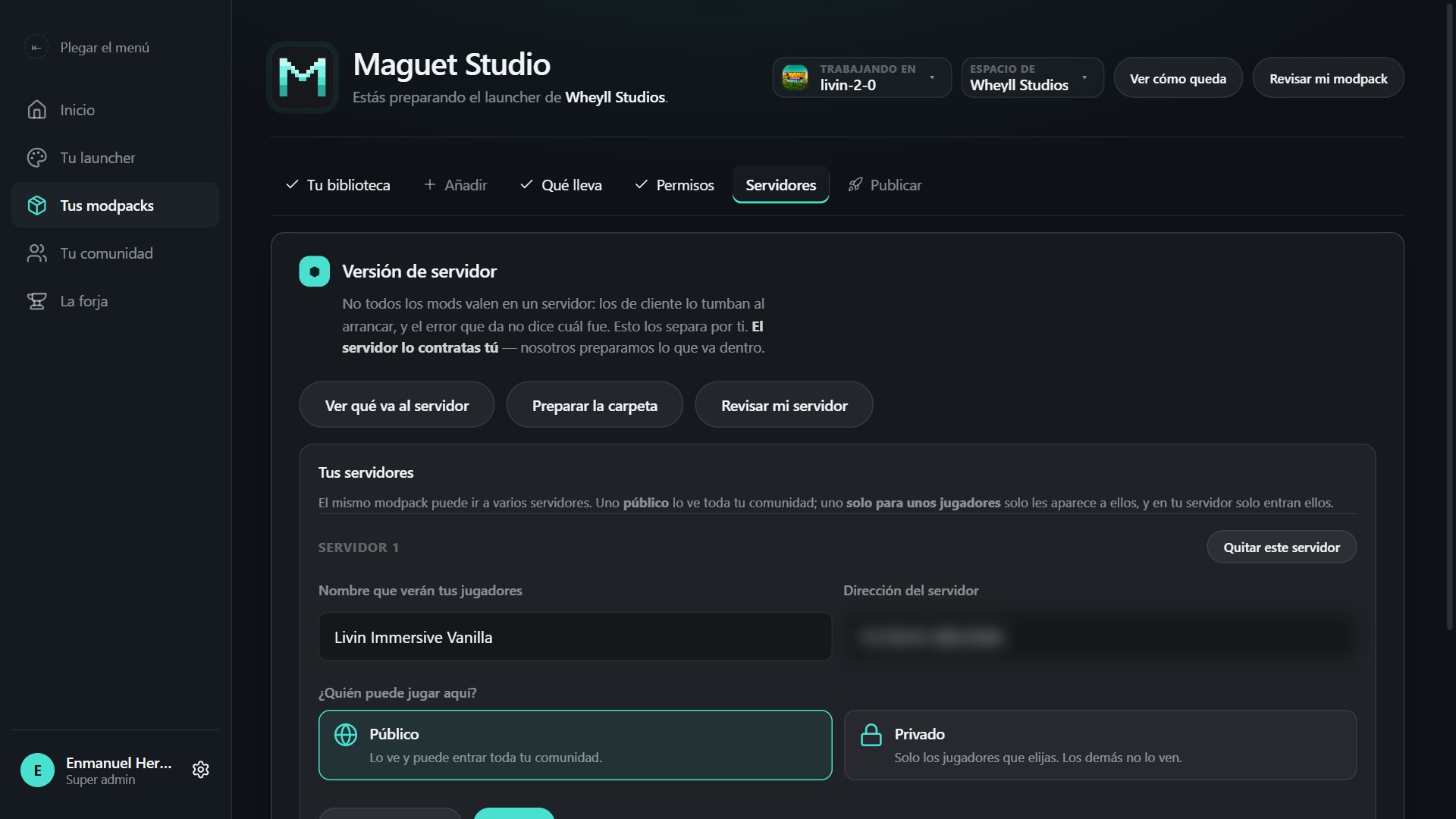
Task: Click the Enmanuel Her... user name
Action: click(119, 763)
